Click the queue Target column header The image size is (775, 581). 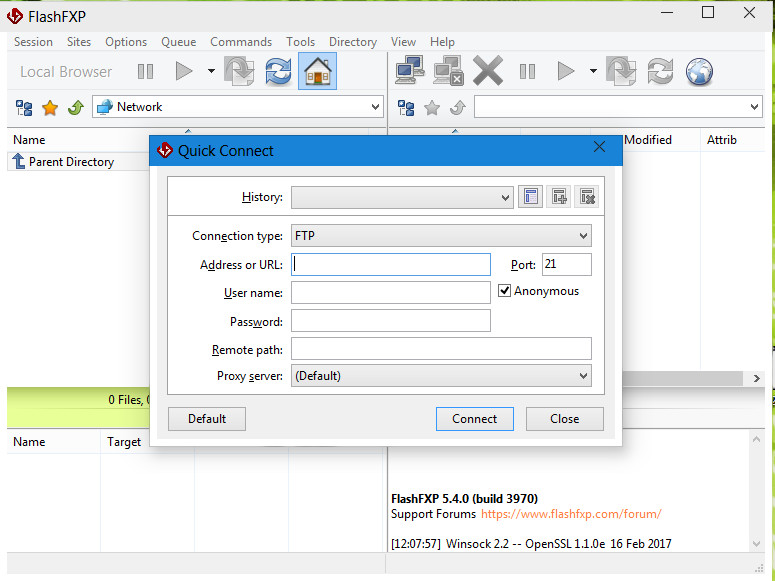[124, 442]
